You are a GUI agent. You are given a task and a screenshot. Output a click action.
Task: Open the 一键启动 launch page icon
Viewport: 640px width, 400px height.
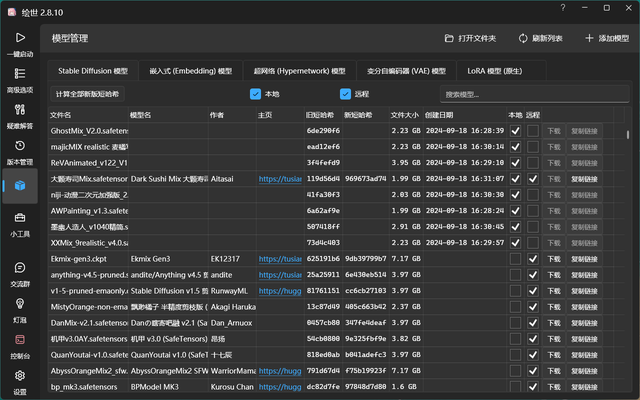pyautogui.click(x=20, y=42)
